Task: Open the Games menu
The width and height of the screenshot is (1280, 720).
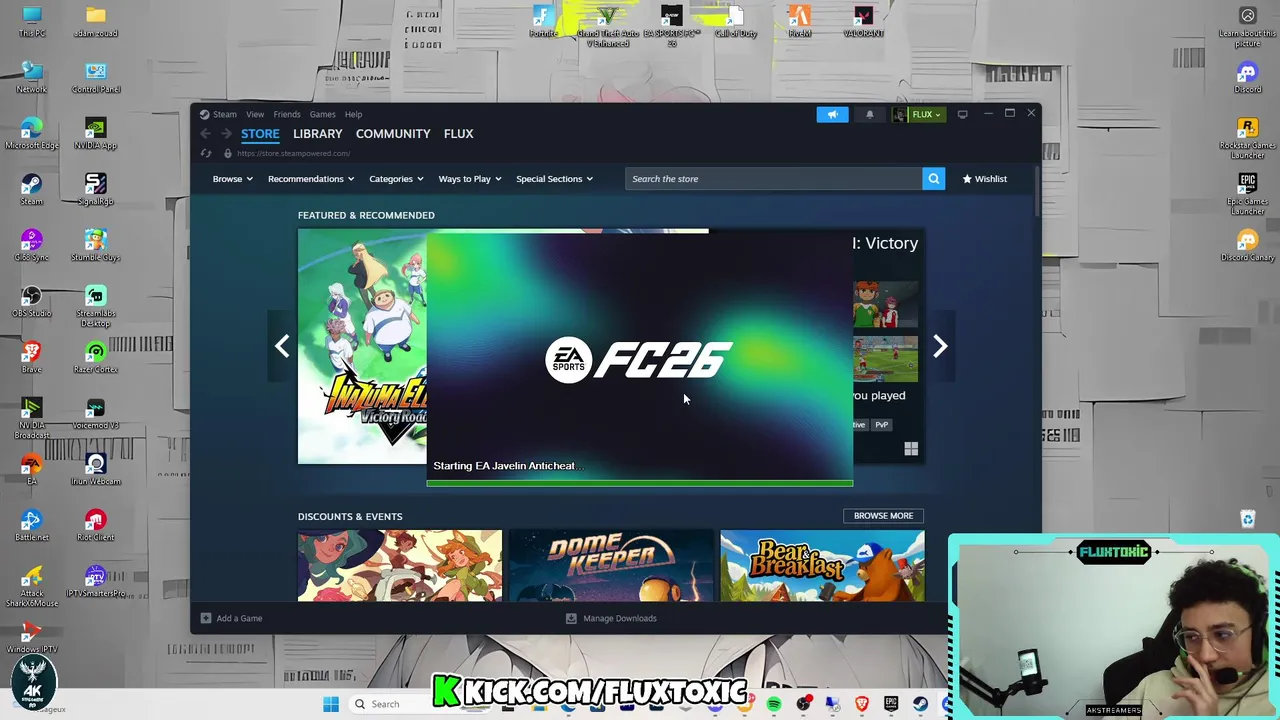Action: [x=322, y=114]
